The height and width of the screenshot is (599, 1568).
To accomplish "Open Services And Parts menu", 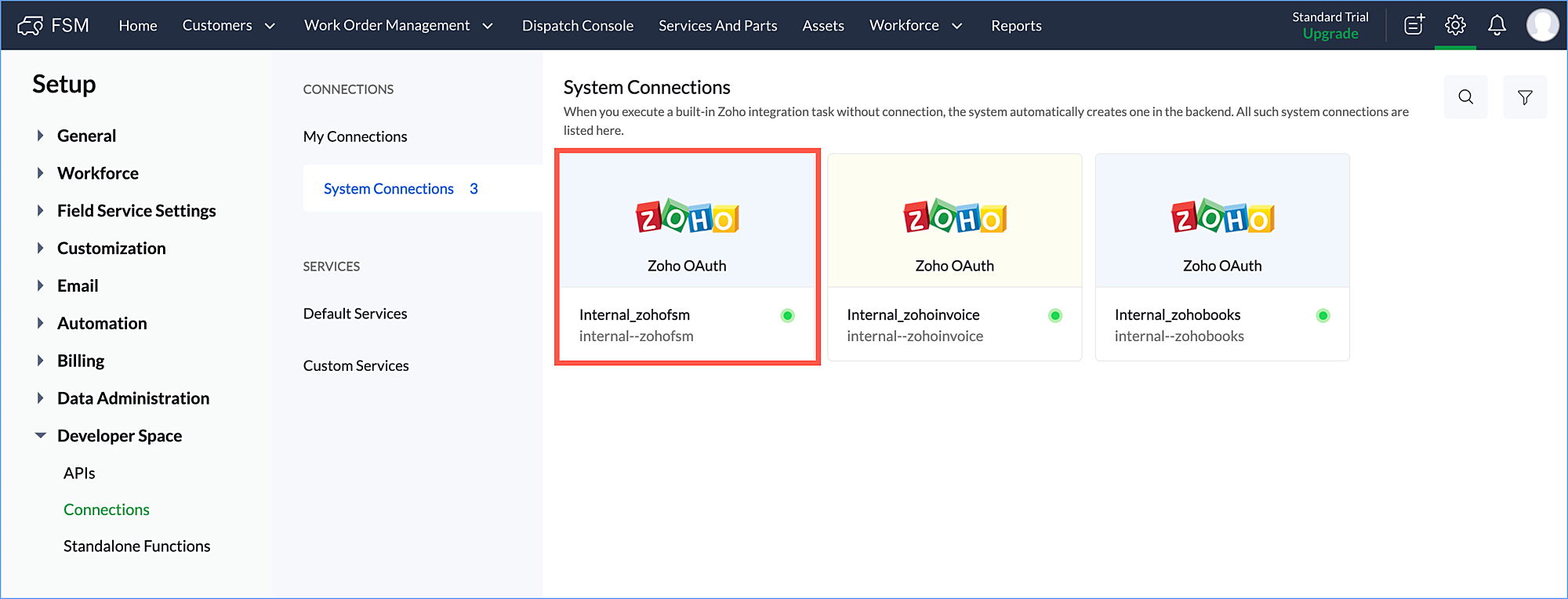I will (x=718, y=26).
